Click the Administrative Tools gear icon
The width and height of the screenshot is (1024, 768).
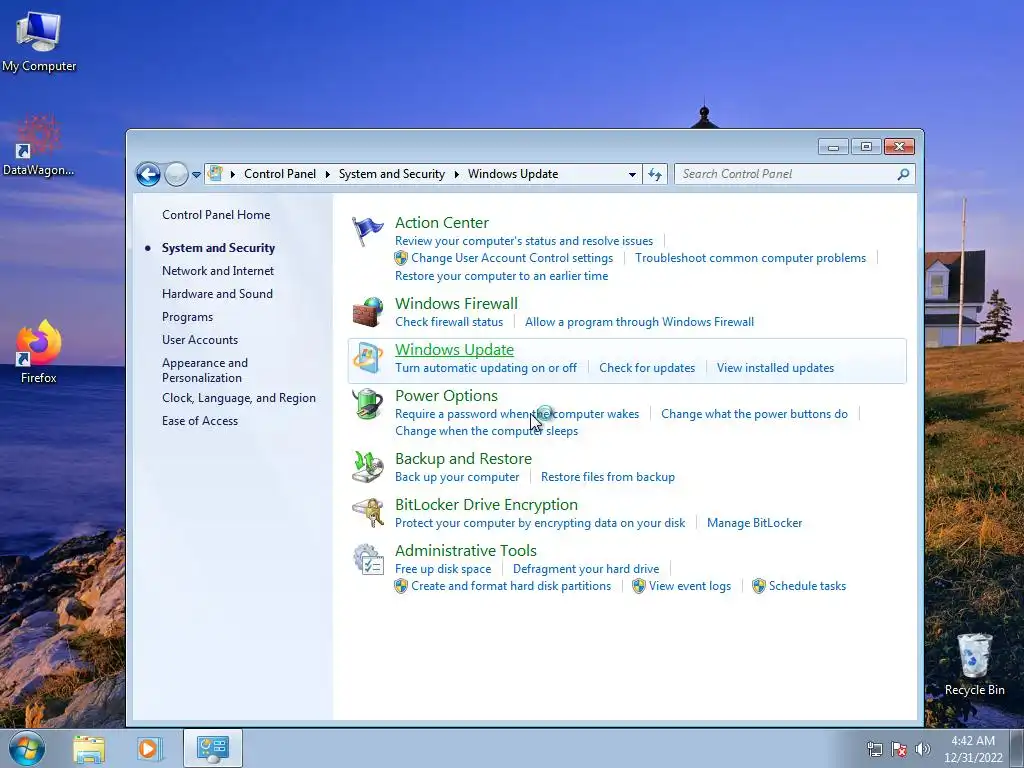(x=368, y=560)
